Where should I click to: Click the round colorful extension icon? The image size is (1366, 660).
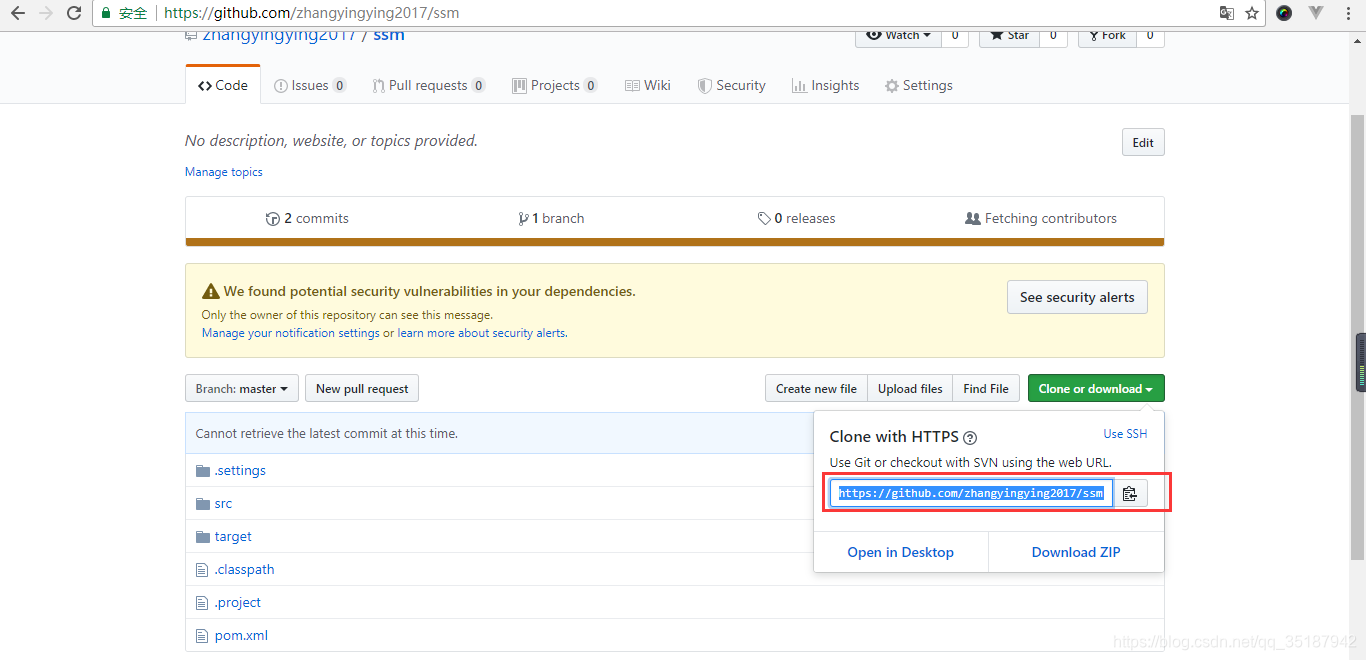[x=1284, y=13]
